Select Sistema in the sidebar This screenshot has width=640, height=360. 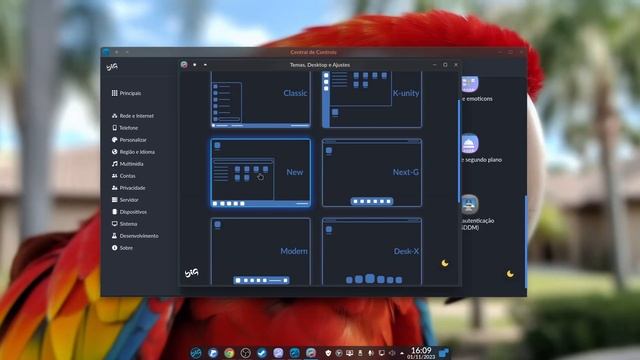(x=124, y=224)
